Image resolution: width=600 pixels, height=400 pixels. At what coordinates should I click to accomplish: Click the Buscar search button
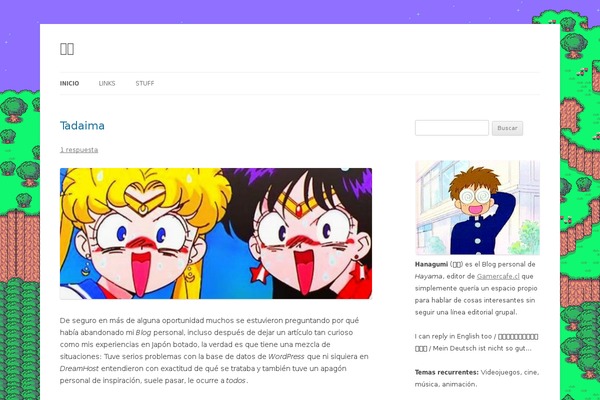507,128
